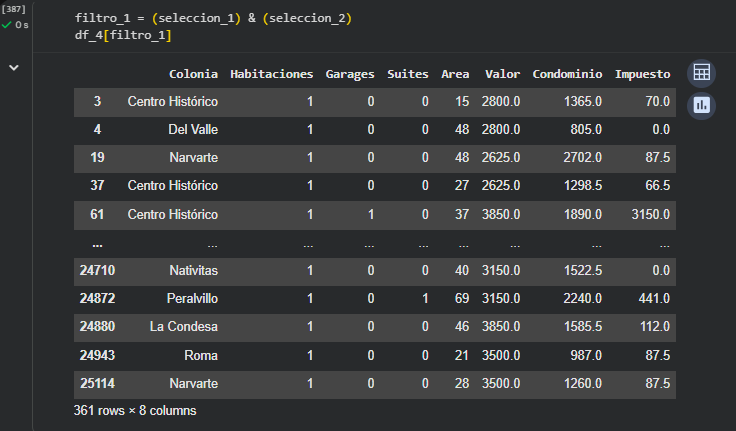
Task: Click the 3150.0 Impuesto value
Action: (649, 215)
